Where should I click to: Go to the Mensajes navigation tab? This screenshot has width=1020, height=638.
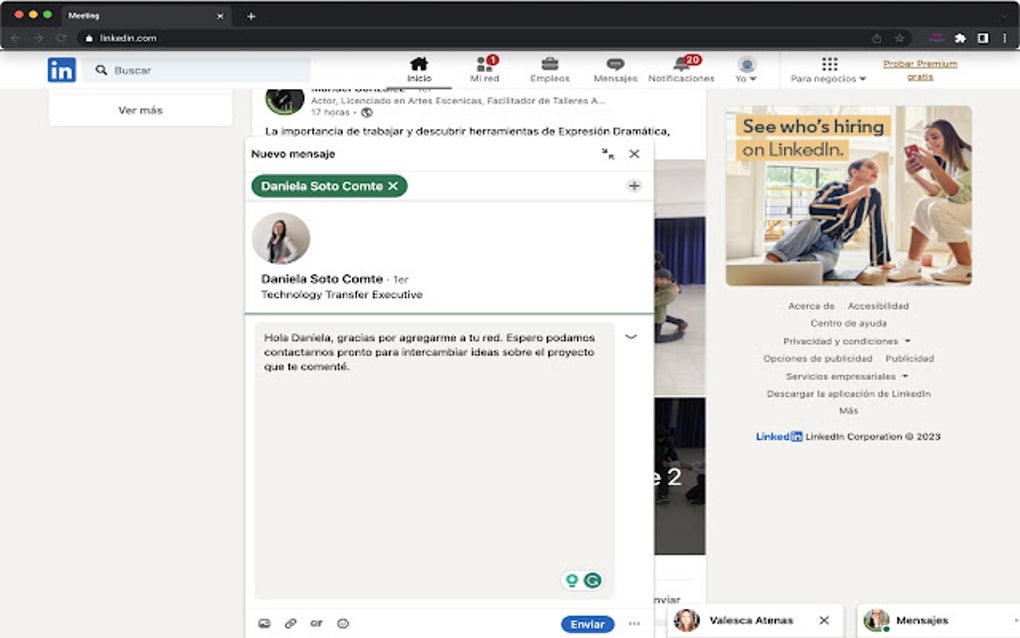615,69
